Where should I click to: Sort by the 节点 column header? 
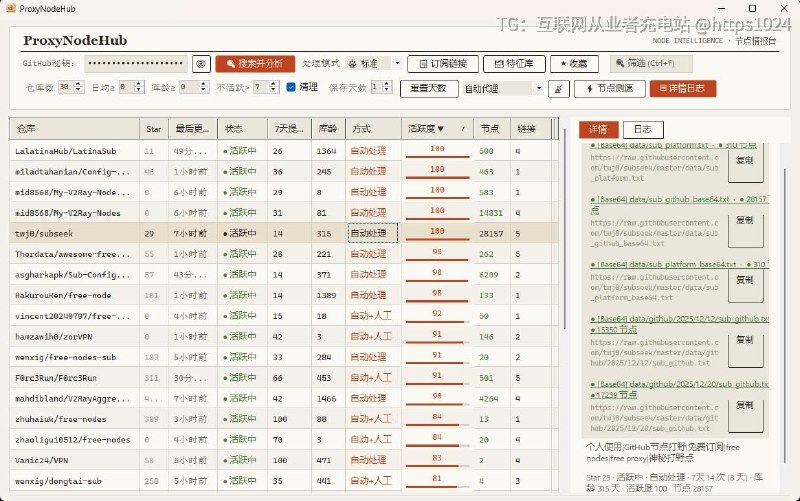coord(492,129)
